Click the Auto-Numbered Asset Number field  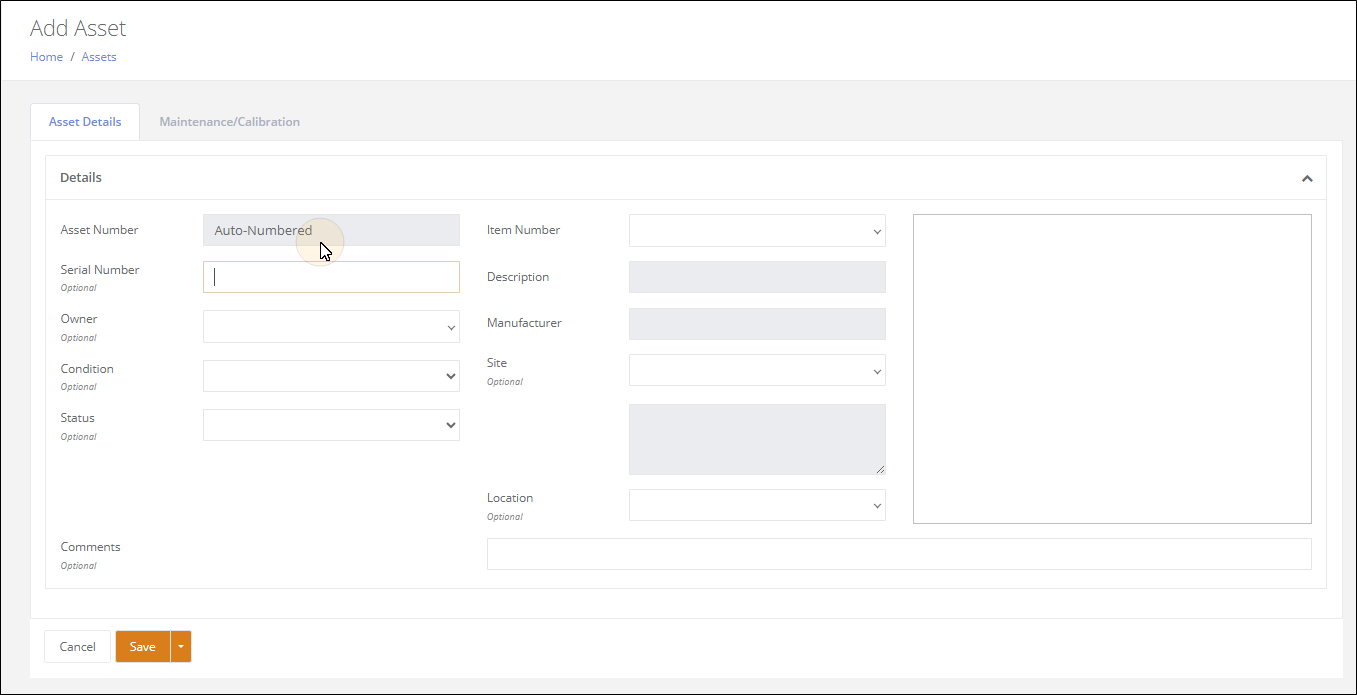(331, 230)
